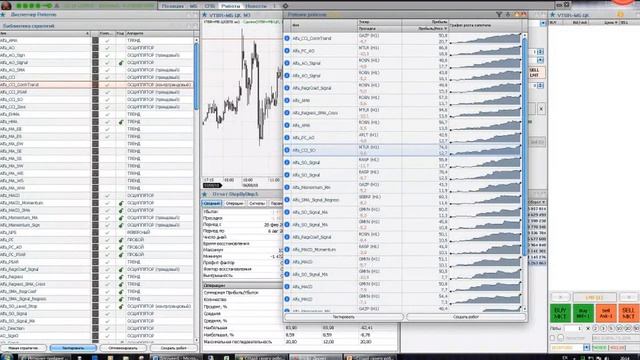
Task: Click the X button in the right order panel
Action: 541,109
